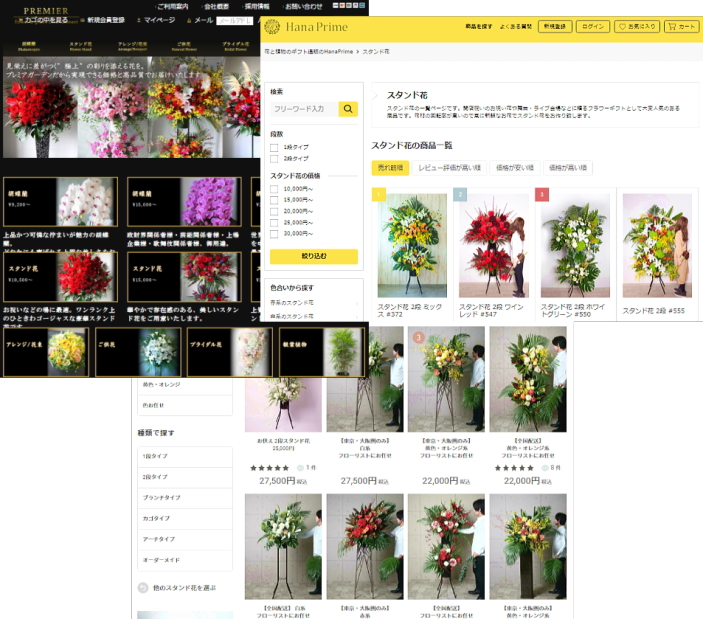Click the フリーワード入力 search field
Viewport: 703px width, 619px height.
(x=304, y=109)
